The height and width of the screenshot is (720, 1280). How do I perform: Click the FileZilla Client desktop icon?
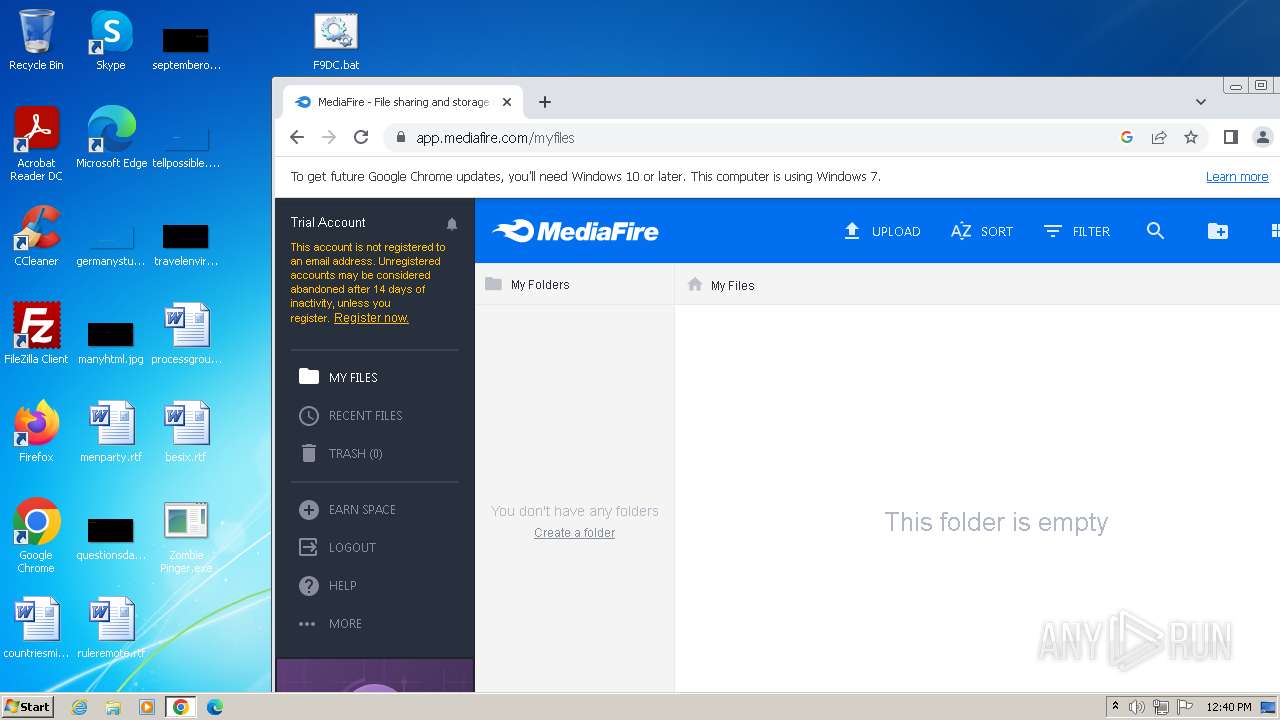click(x=36, y=334)
